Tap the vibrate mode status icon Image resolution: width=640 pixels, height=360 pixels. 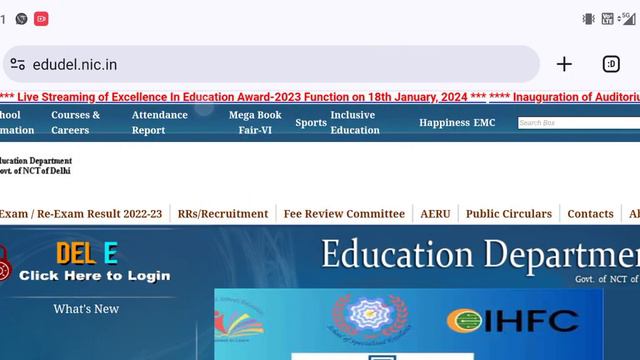(x=588, y=19)
